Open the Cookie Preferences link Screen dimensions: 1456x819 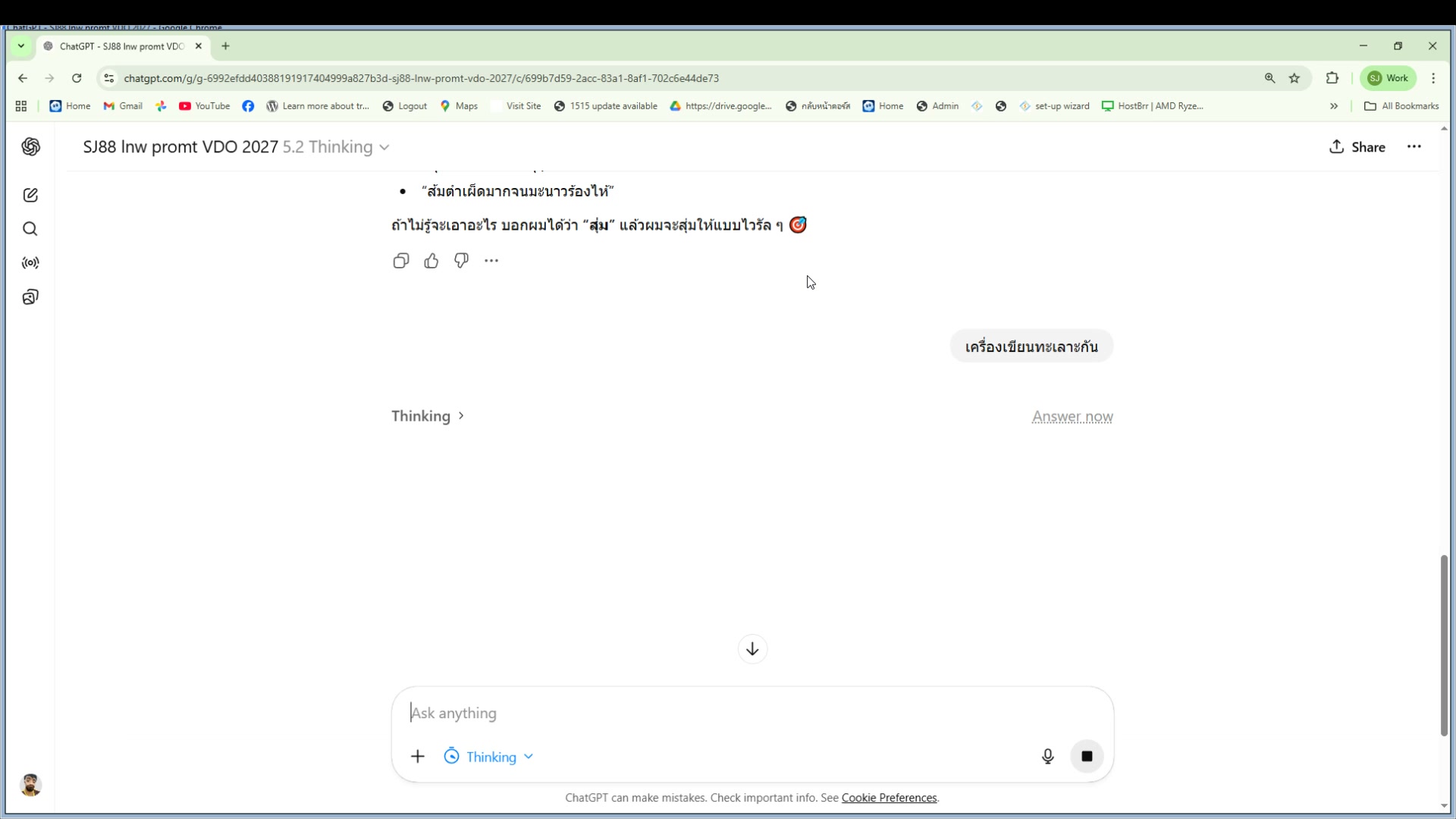tap(889, 798)
